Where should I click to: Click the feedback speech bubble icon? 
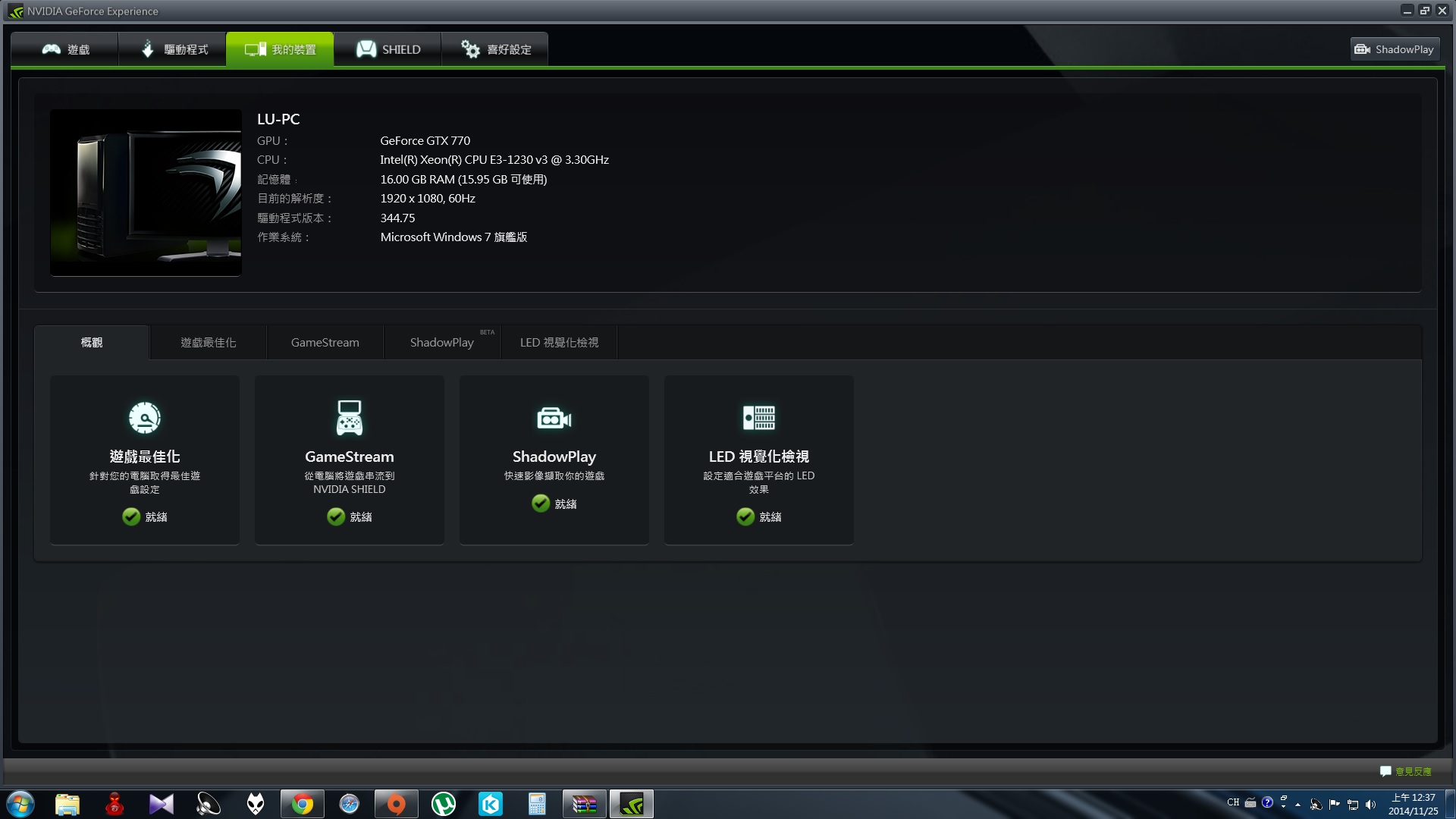(x=1385, y=771)
